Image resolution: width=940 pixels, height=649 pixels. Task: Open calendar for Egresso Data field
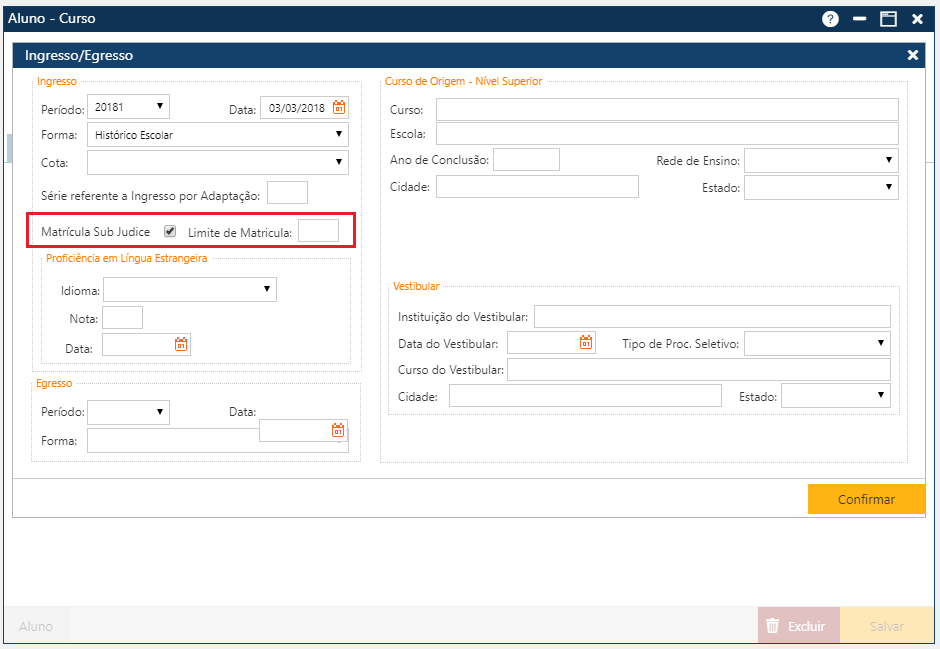click(x=338, y=431)
